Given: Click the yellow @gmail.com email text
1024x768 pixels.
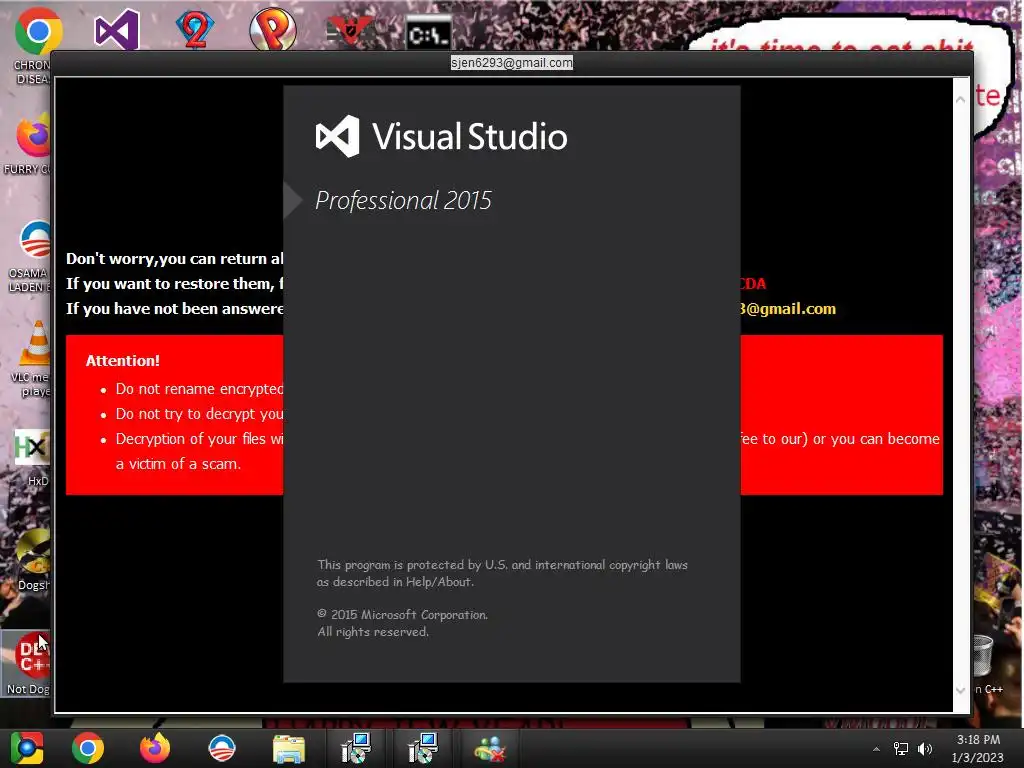Looking at the screenshot, I should (788, 308).
